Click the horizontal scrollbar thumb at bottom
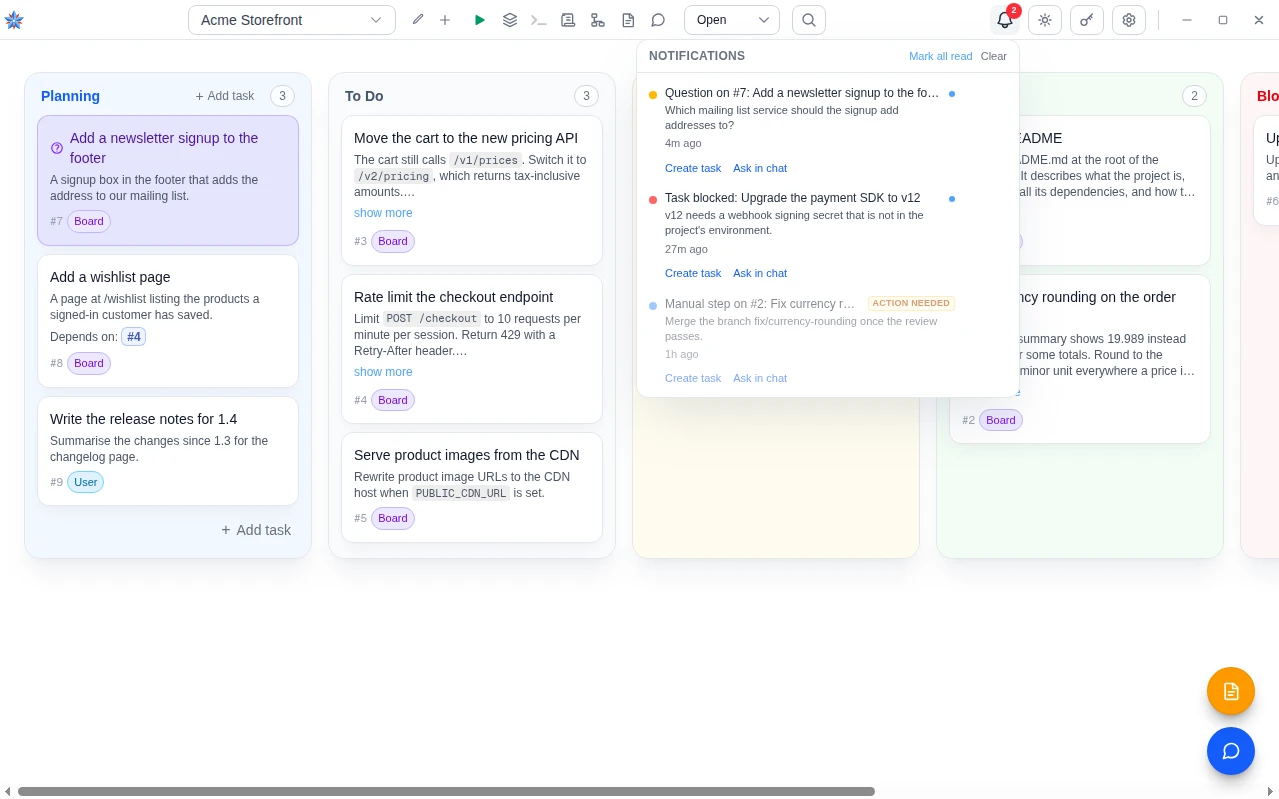 (x=446, y=791)
